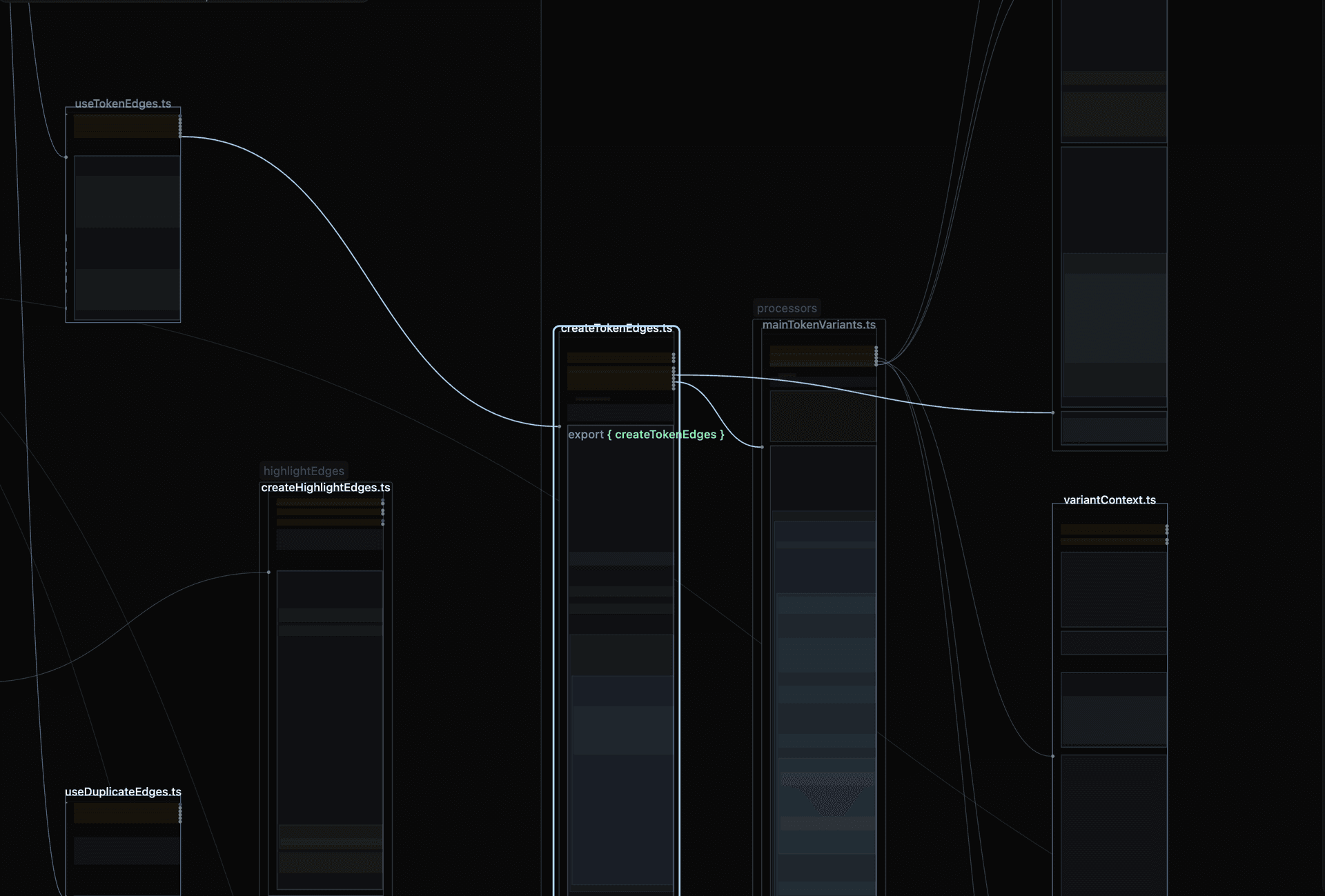1325x896 pixels.
Task: Select the import block in useTokenEdges.ts
Action: tap(126, 127)
